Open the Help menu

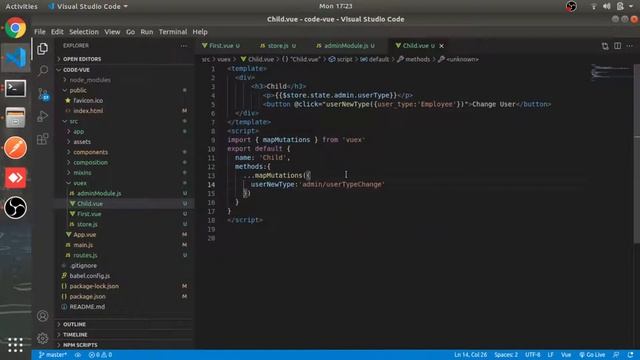click(x=200, y=32)
